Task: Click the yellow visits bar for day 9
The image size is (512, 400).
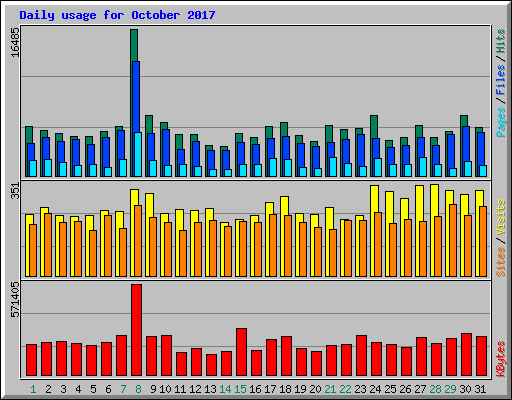Action: pyautogui.click(x=149, y=205)
